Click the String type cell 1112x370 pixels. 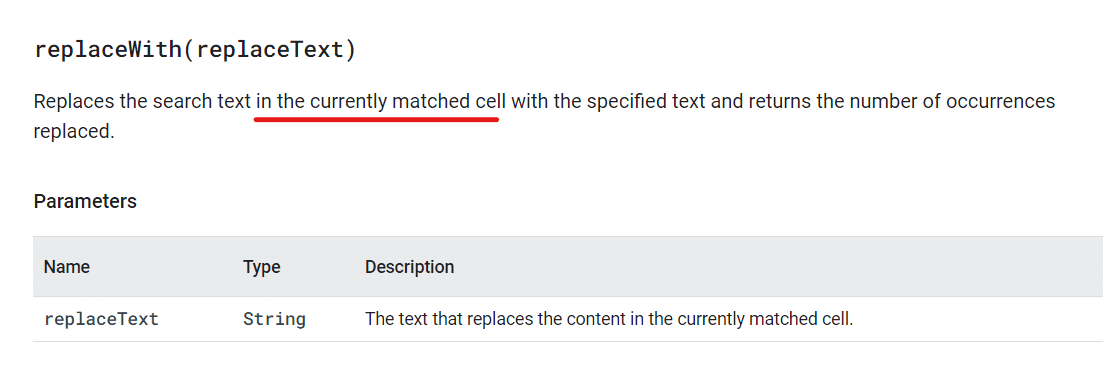(274, 319)
